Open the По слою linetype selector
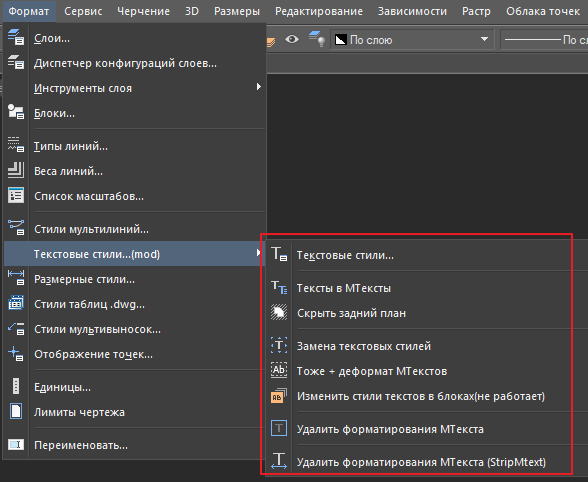588x482 pixels. point(544,39)
